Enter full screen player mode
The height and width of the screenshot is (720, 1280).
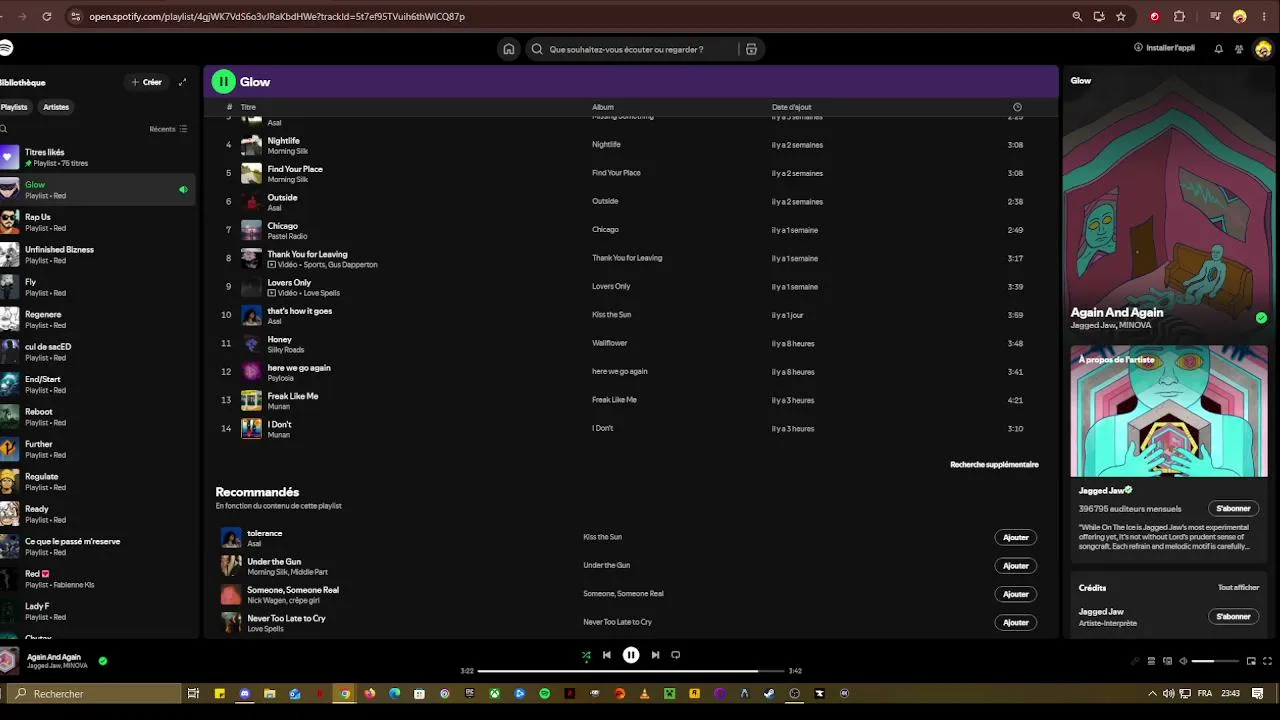tap(1268, 661)
